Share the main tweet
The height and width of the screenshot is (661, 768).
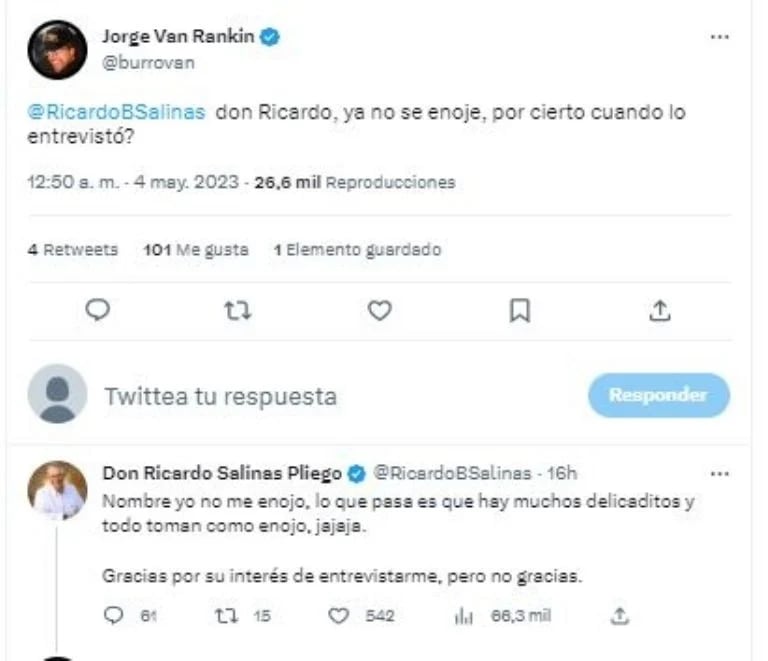click(660, 310)
